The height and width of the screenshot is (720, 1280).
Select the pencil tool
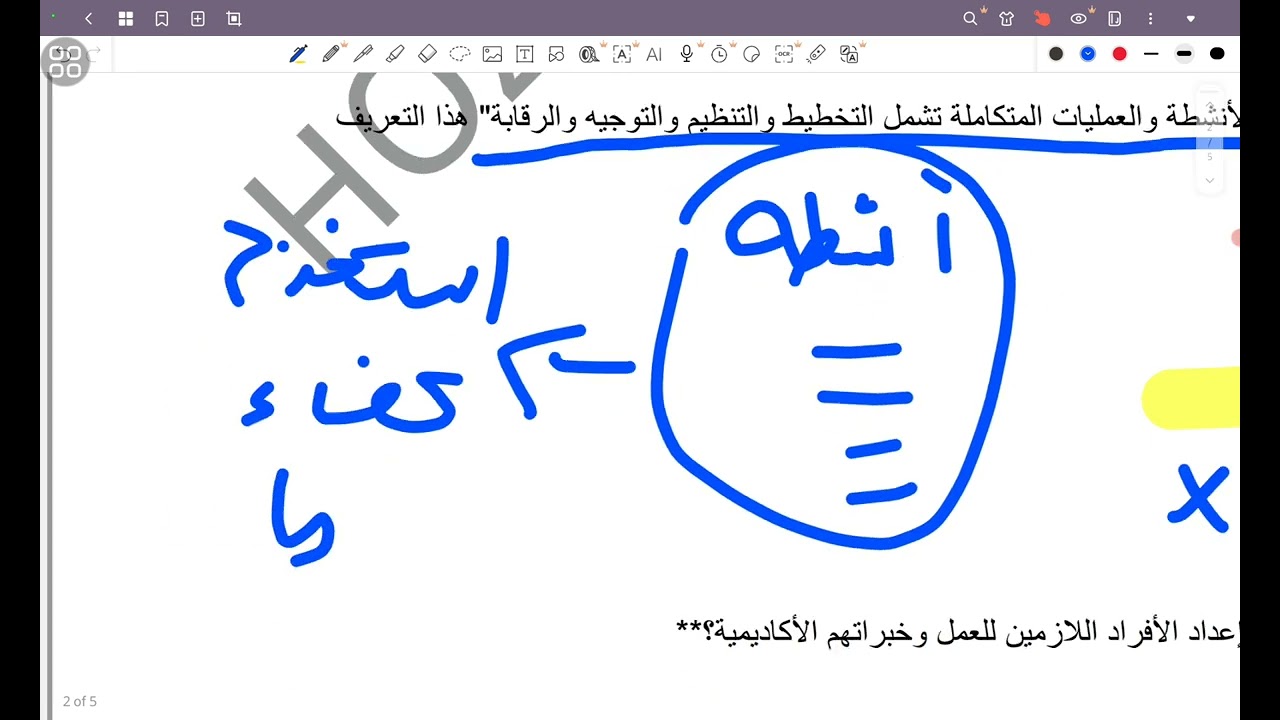pyautogui.click(x=331, y=54)
